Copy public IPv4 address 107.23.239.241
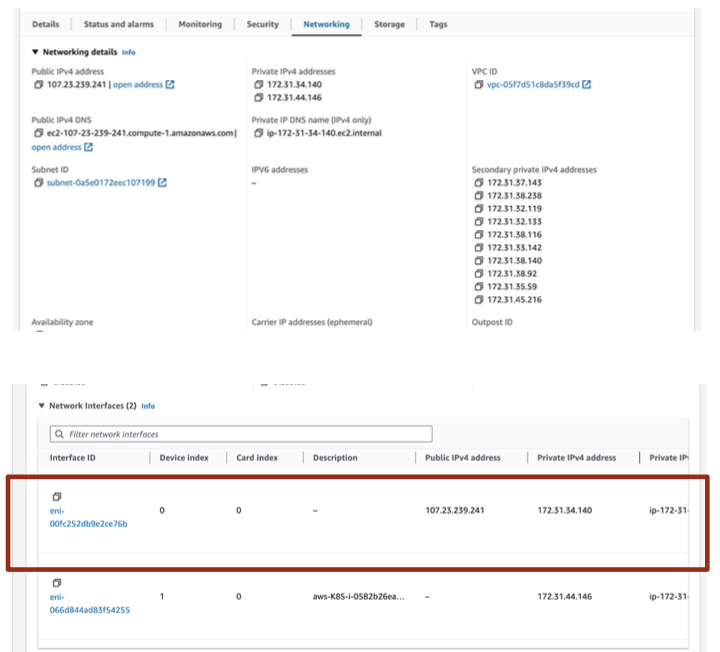This screenshot has height=652, width=720. 38,85
